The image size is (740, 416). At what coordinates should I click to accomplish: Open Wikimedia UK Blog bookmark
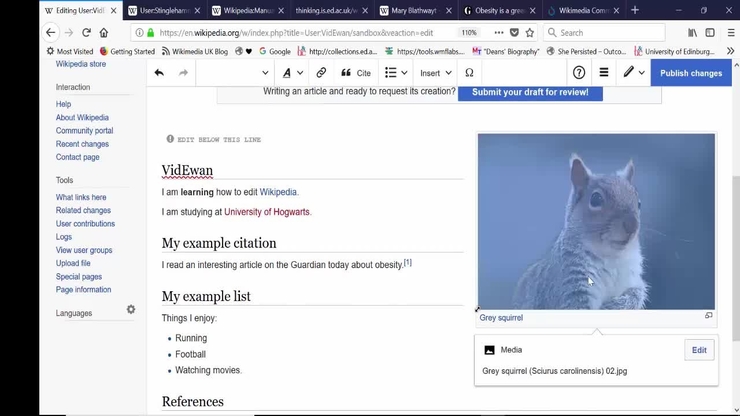[x=194, y=51]
